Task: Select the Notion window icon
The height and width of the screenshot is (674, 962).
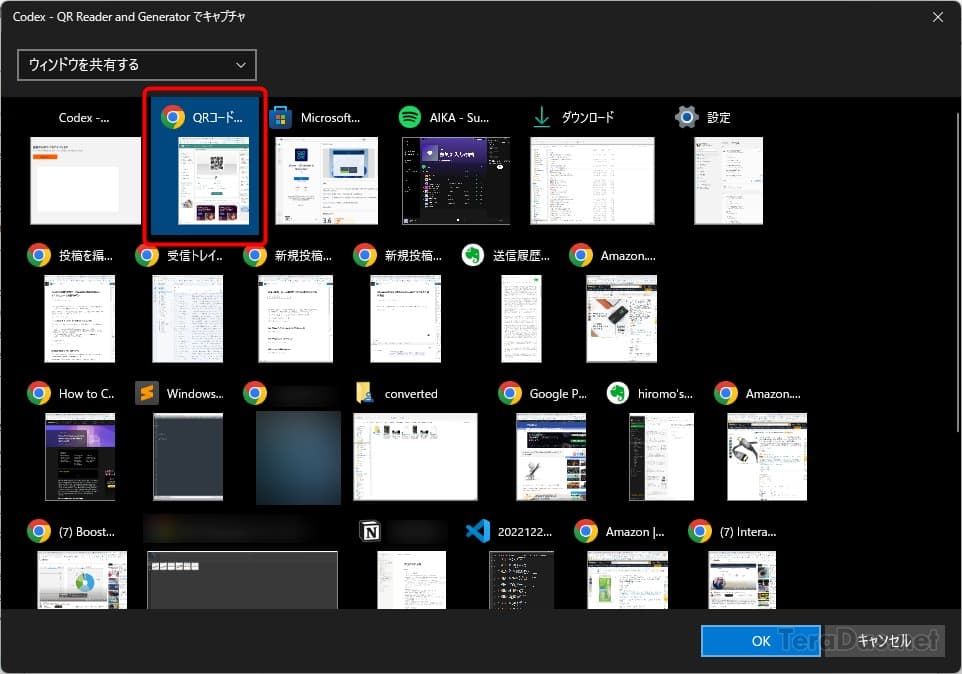Action: click(x=370, y=531)
